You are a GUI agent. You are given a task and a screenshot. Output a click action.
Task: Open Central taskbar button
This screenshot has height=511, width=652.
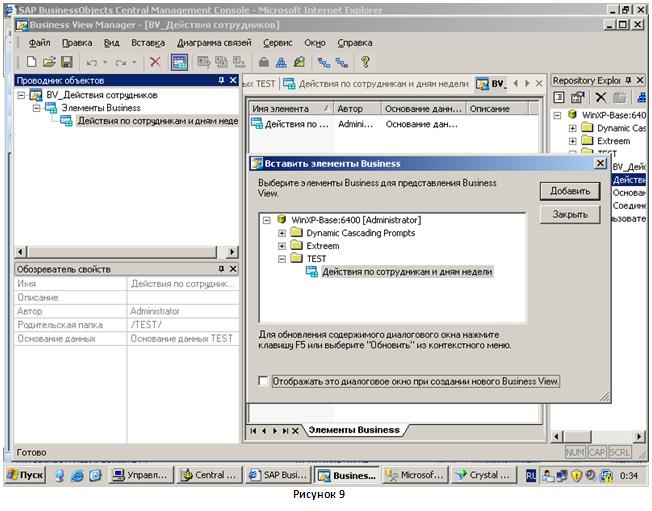[x=210, y=475]
